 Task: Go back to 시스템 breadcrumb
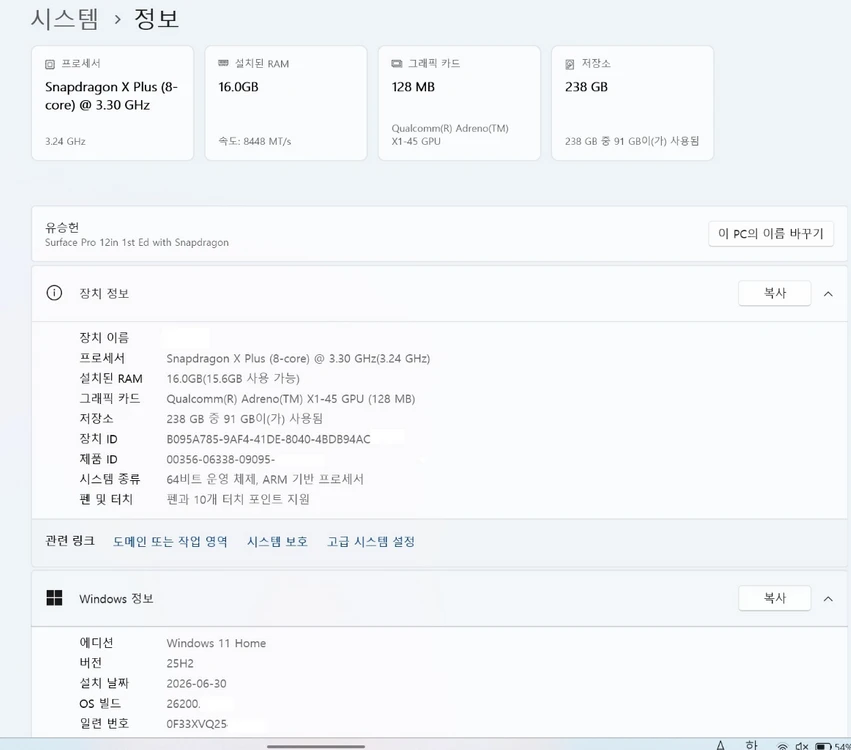pyautogui.click(x=65, y=19)
